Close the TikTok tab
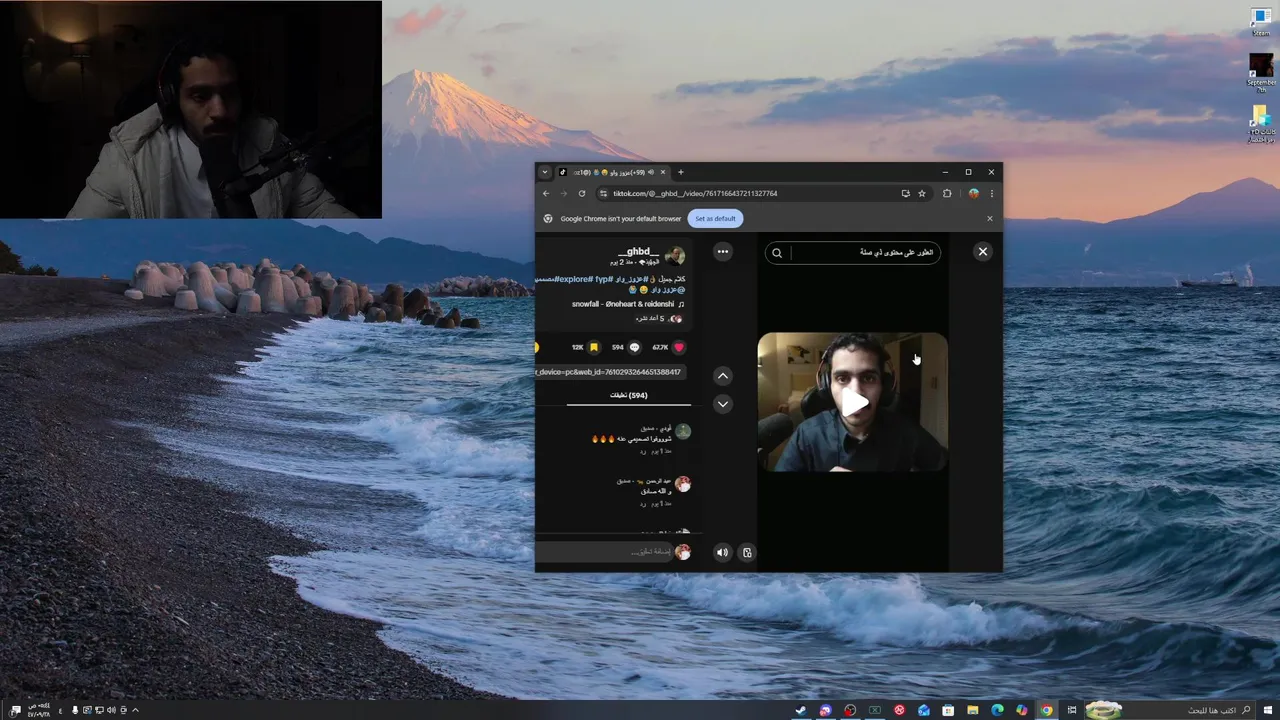The width and height of the screenshot is (1280, 720). click(662, 172)
